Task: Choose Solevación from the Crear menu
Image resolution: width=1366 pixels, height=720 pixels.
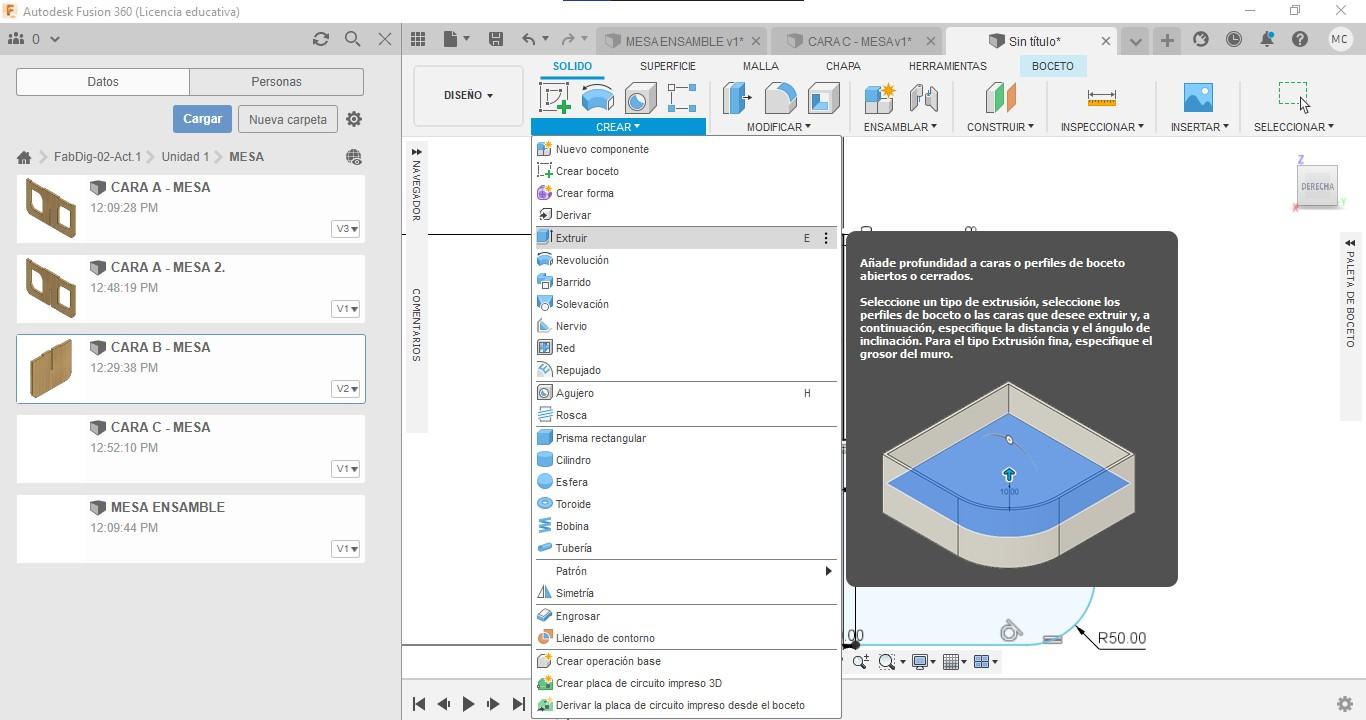Action: tap(686, 304)
